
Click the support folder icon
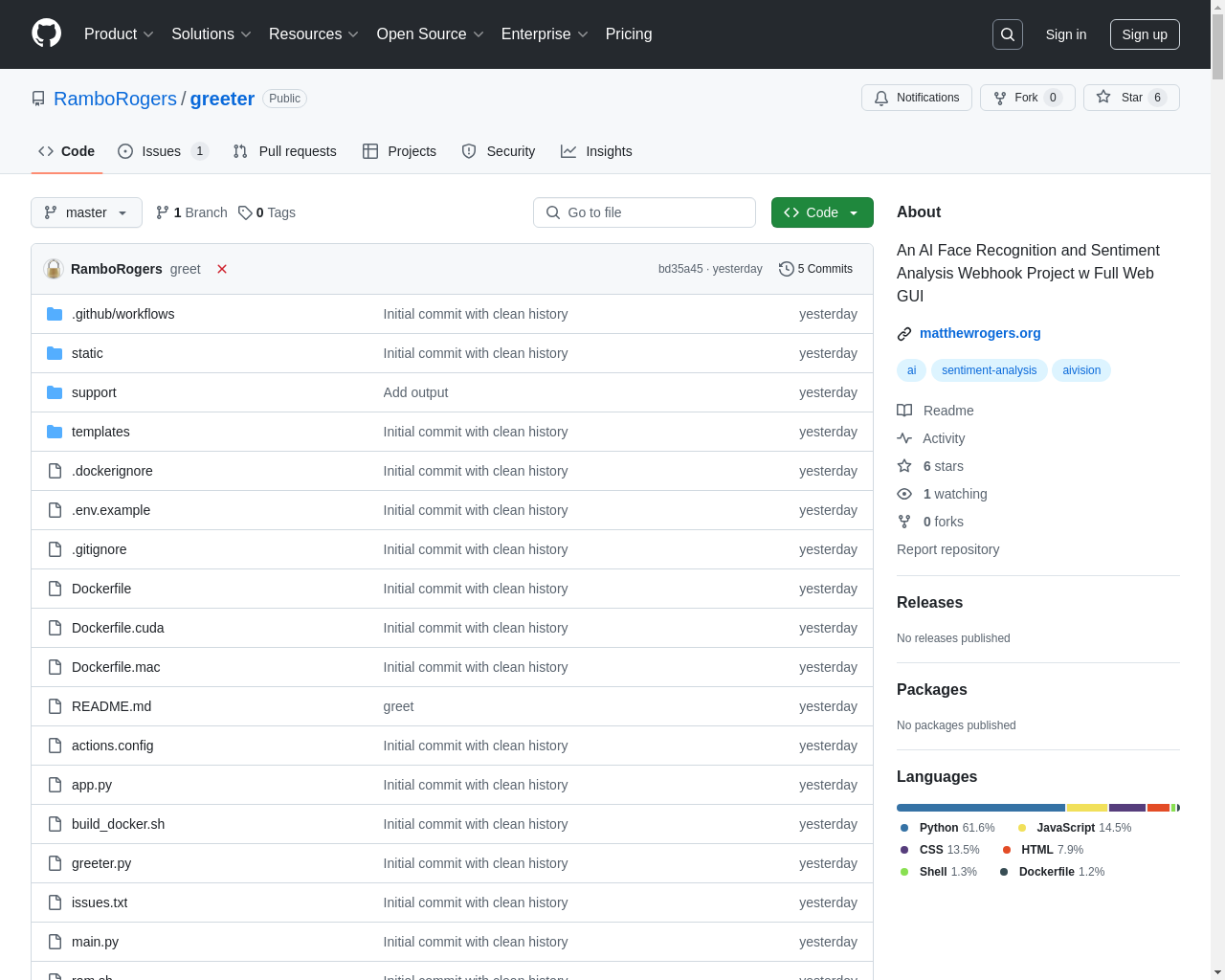(55, 392)
